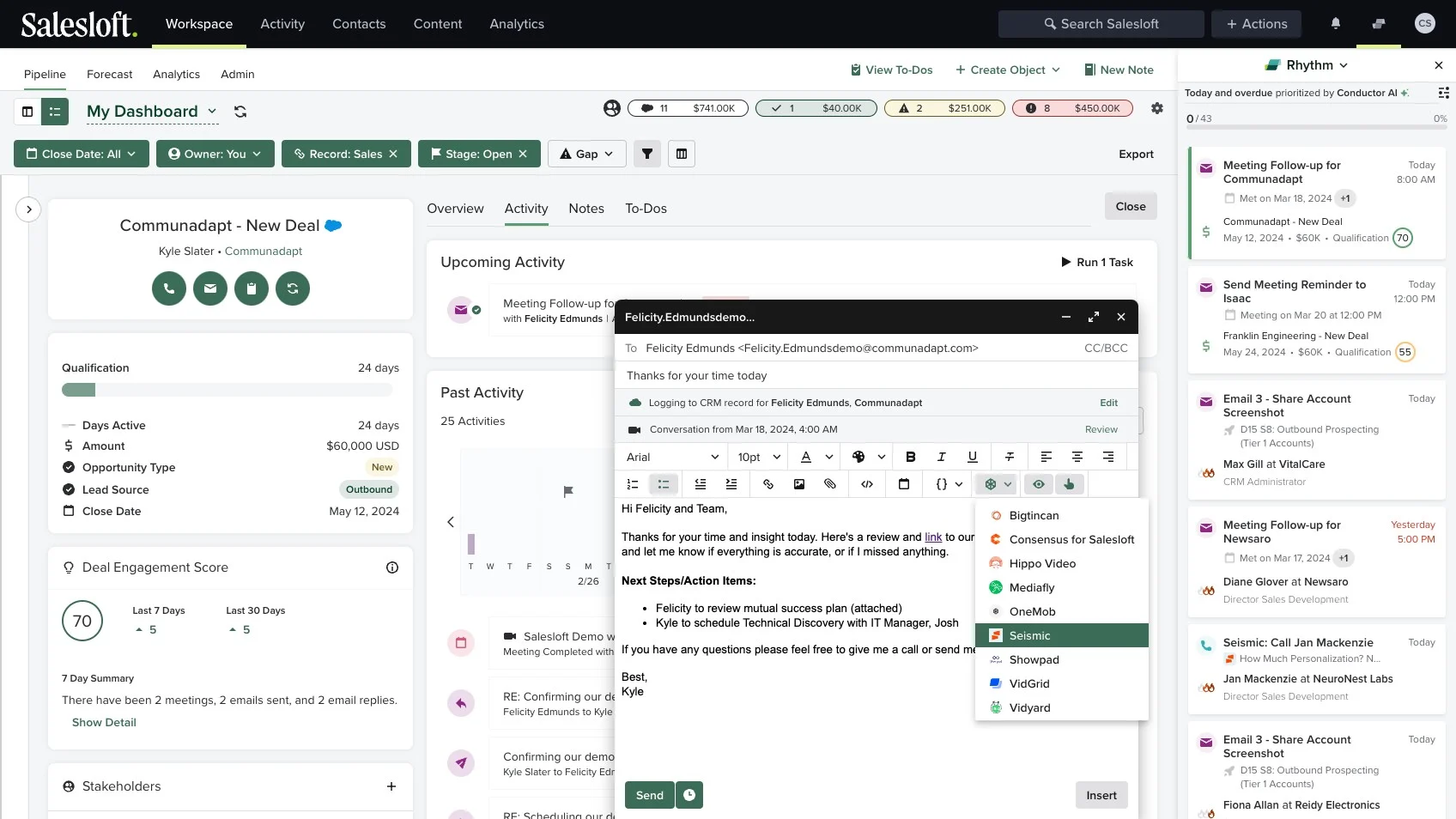Switch to the Notes tab
The height and width of the screenshot is (819, 1456).
click(x=586, y=209)
